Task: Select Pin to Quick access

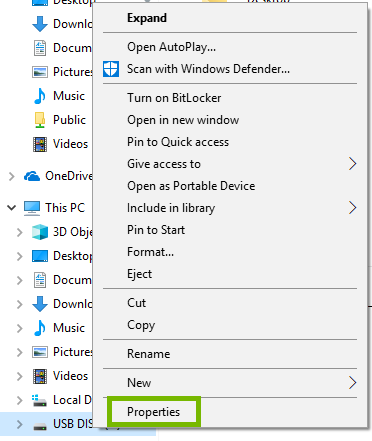Action: pyautogui.click(x=230, y=142)
